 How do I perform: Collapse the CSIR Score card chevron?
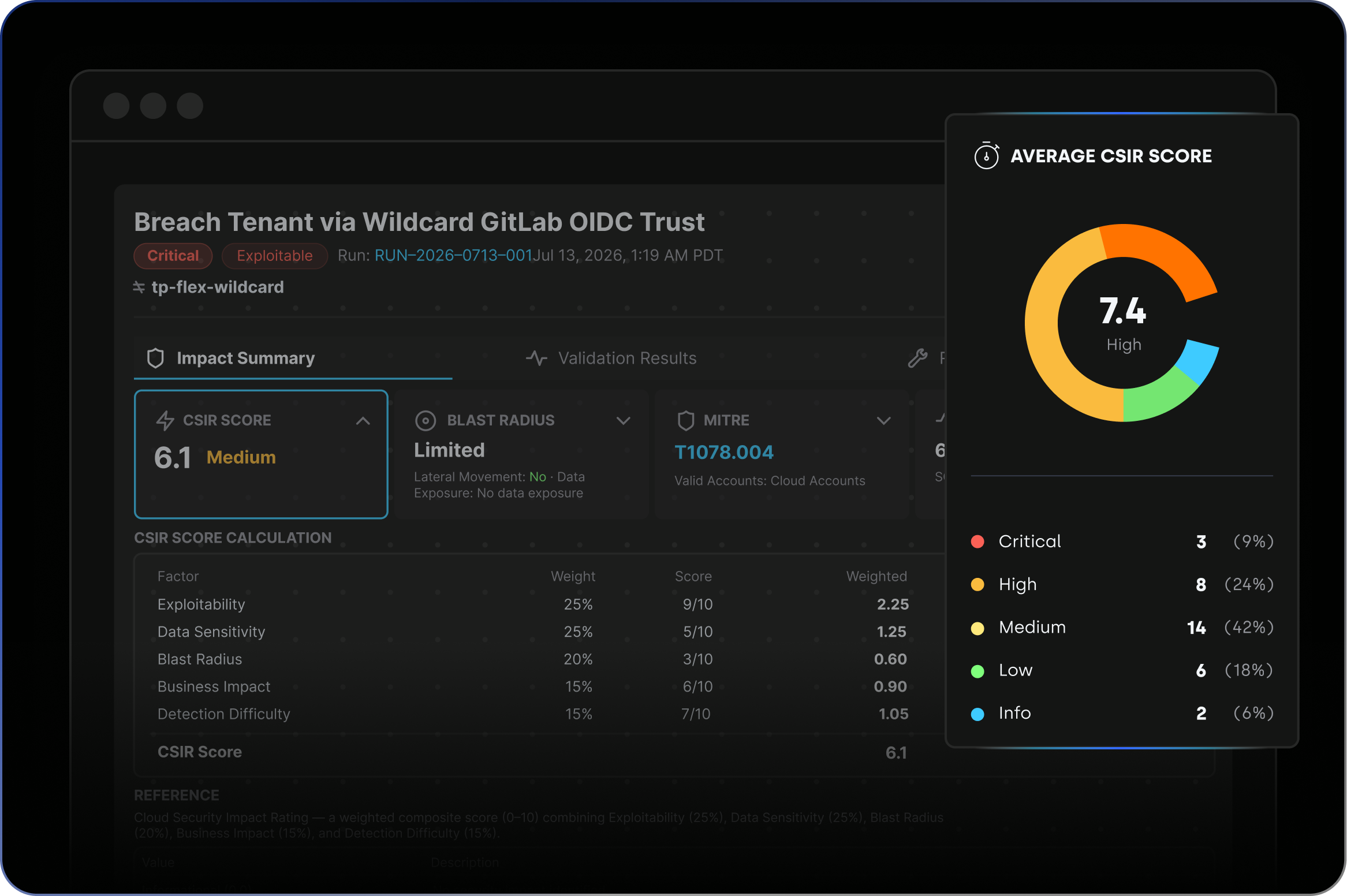coord(363,421)
